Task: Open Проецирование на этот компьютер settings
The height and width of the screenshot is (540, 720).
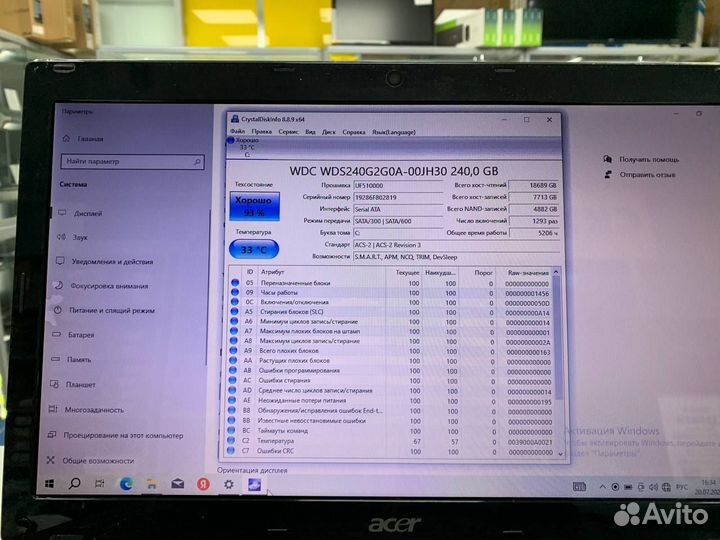Action: (x=115, y=435)
